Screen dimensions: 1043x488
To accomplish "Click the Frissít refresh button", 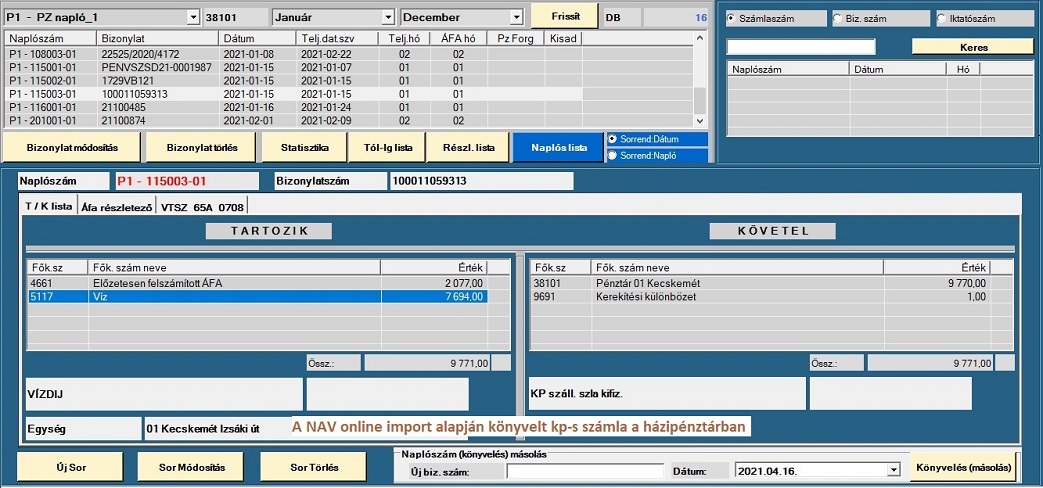I will click(x=564, y=17).
